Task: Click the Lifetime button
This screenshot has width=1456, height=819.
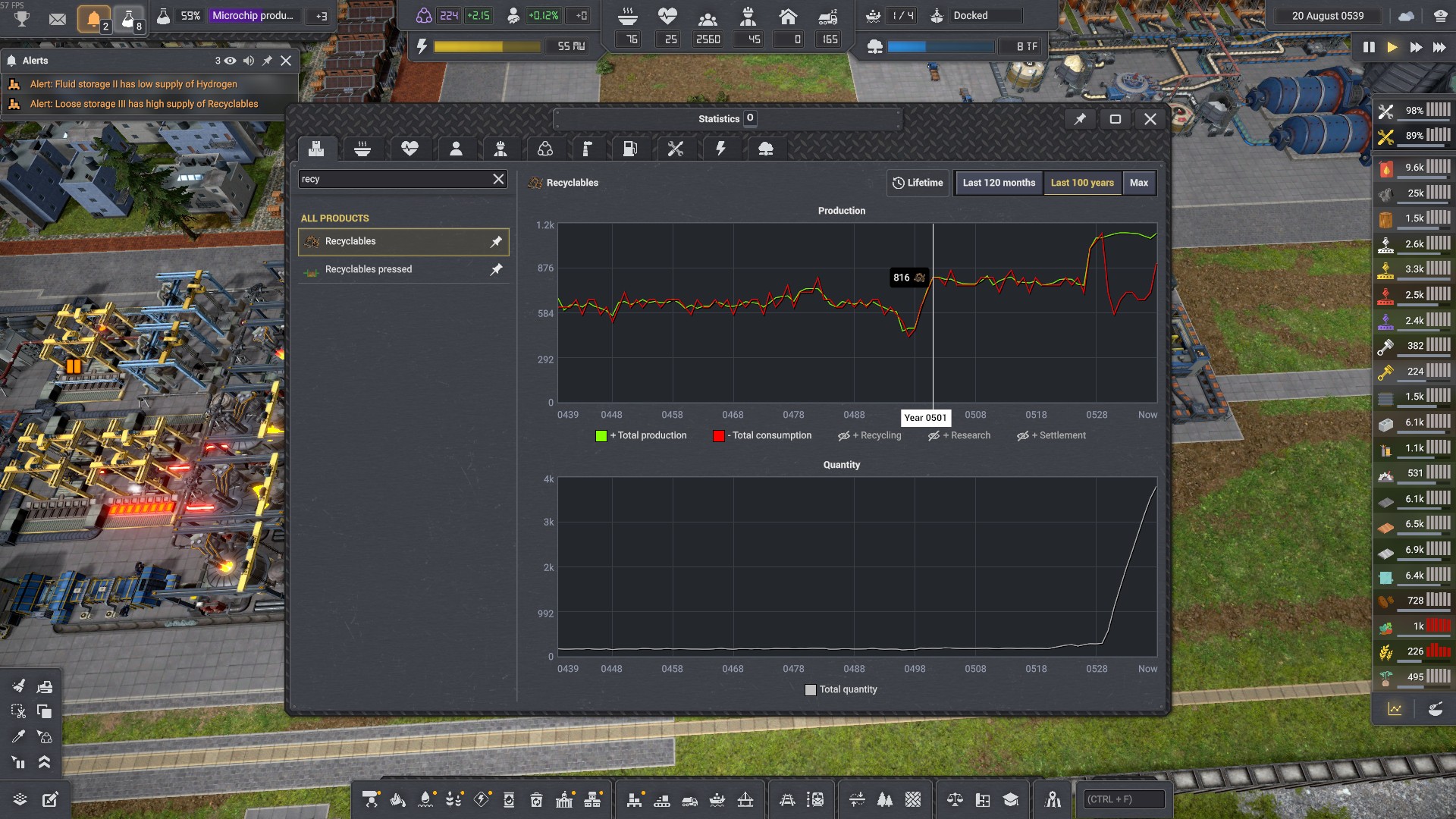Action: 918,183
